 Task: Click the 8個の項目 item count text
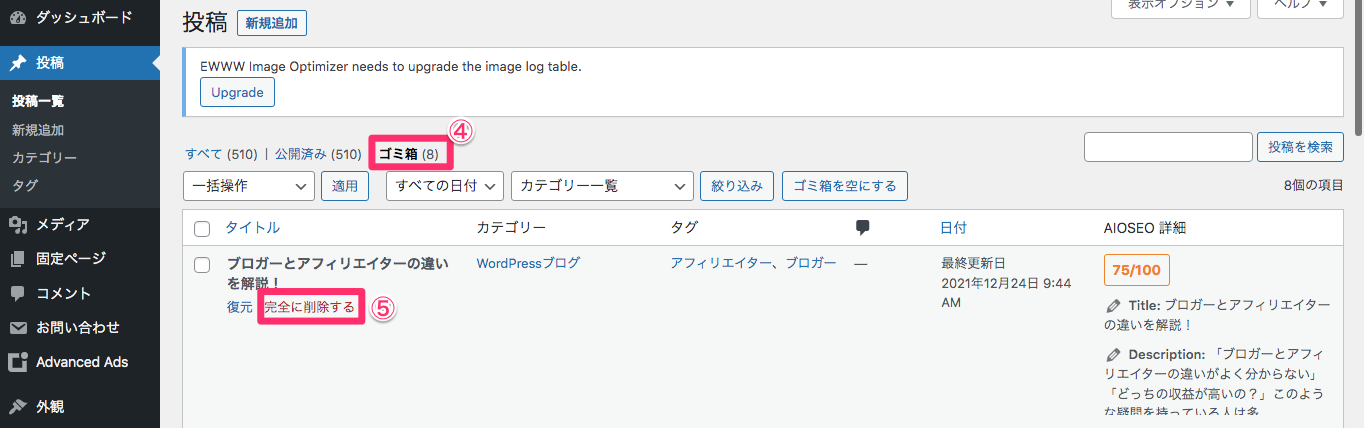coord(1313,186)
